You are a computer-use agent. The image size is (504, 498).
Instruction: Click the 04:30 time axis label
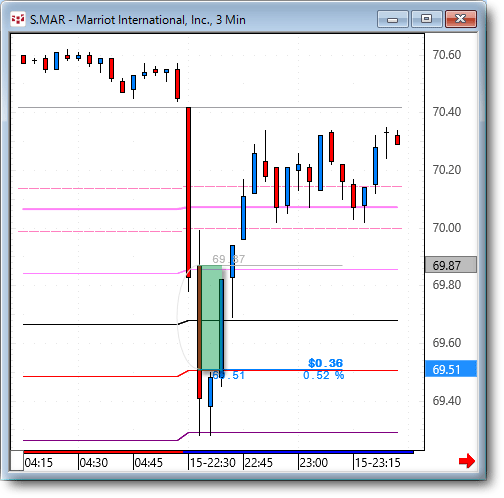pos(94,463)
